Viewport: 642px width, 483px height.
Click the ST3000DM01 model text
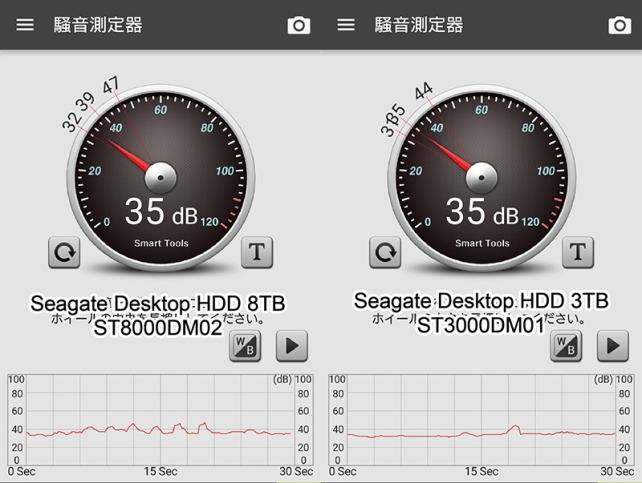pyautogui.click(x=481, y=325)
